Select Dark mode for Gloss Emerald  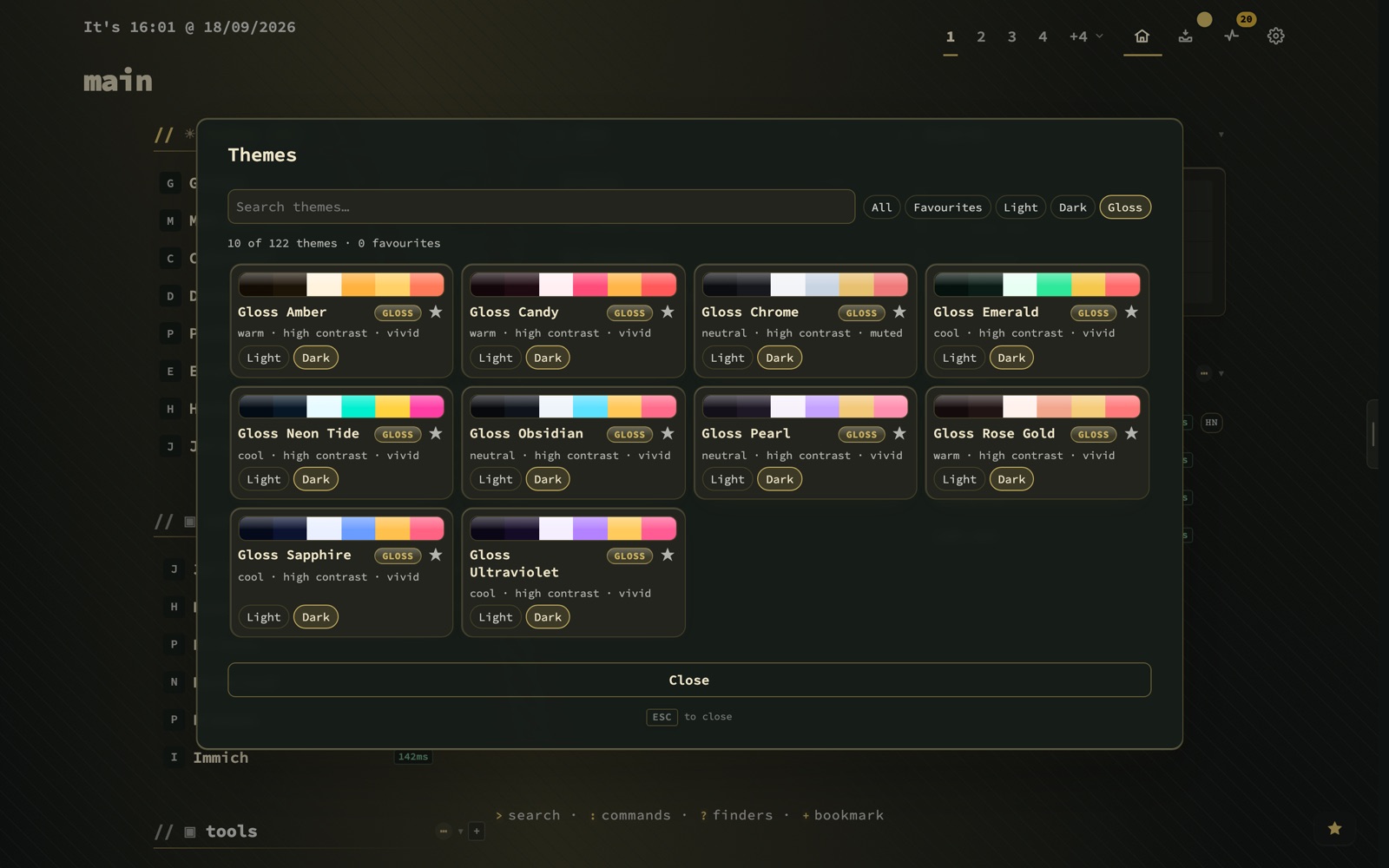(1011, 358)
